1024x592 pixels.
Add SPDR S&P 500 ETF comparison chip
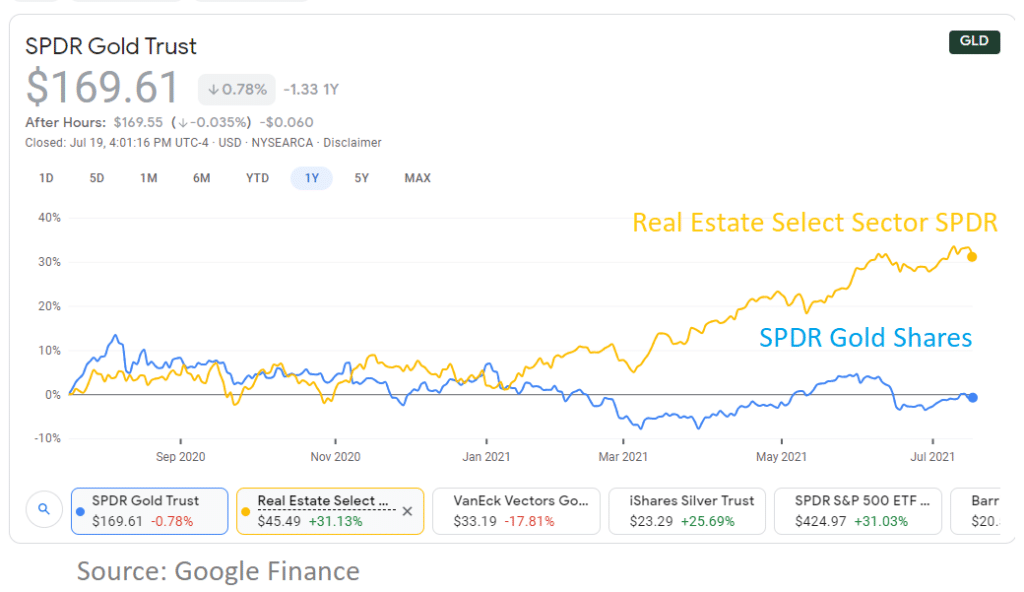(x=858, y=511)
